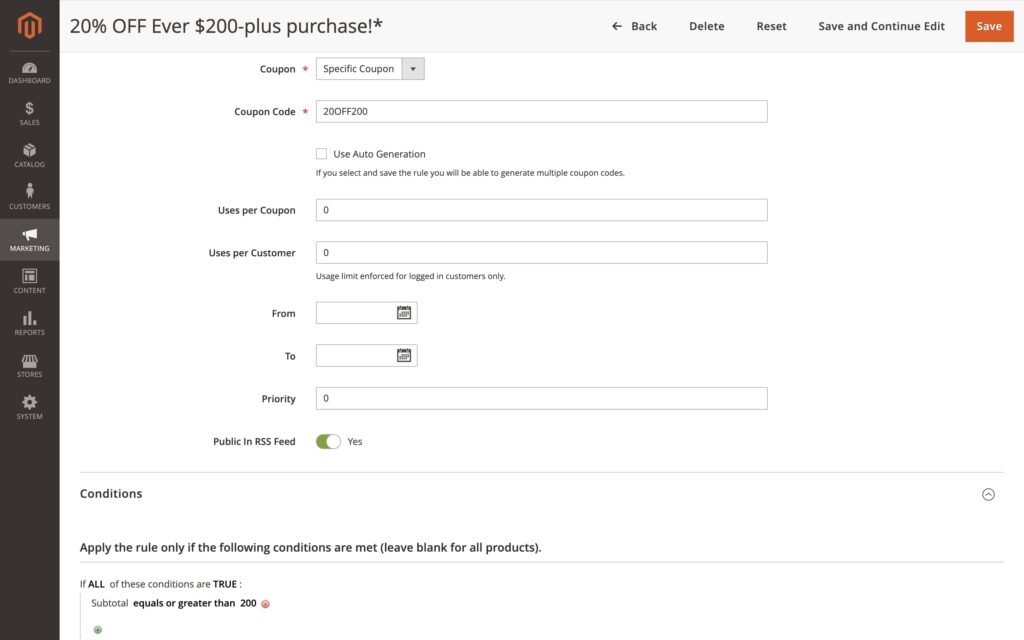The height and width of the screenshot is (640, 1024).
Task: Click into the Uses per Customer field
Action: (x=541, y=253)
